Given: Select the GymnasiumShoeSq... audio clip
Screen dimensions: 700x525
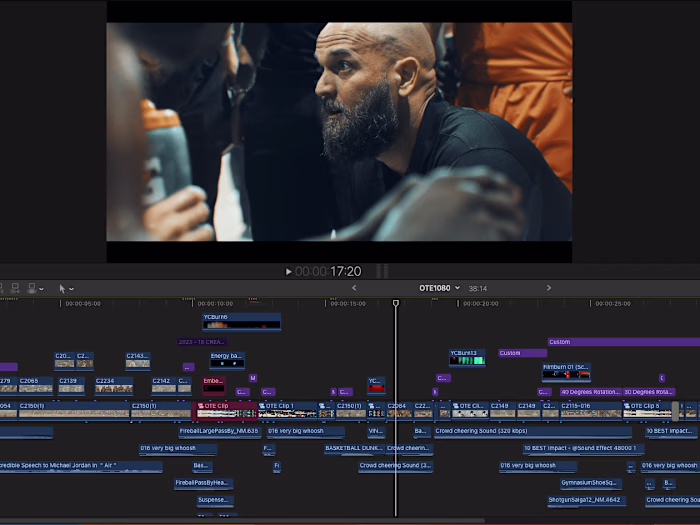Looking at the screenshot, I should point(591,483).
